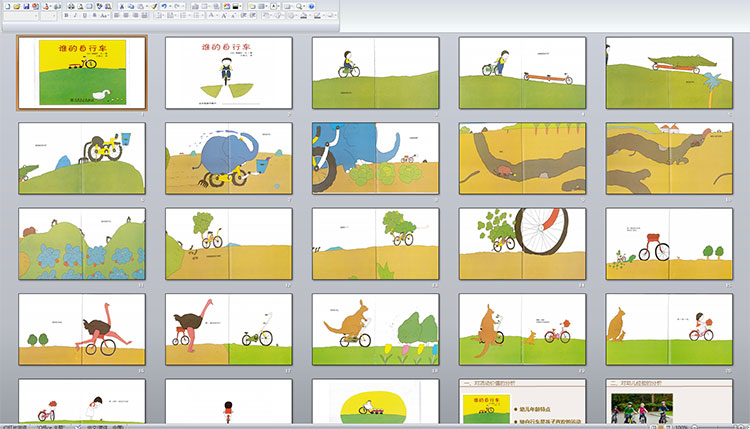Click the Zoom magnifier icon in the toolbar
The image size is (750, 429).
pyautogui.click(x=298, y=6)
